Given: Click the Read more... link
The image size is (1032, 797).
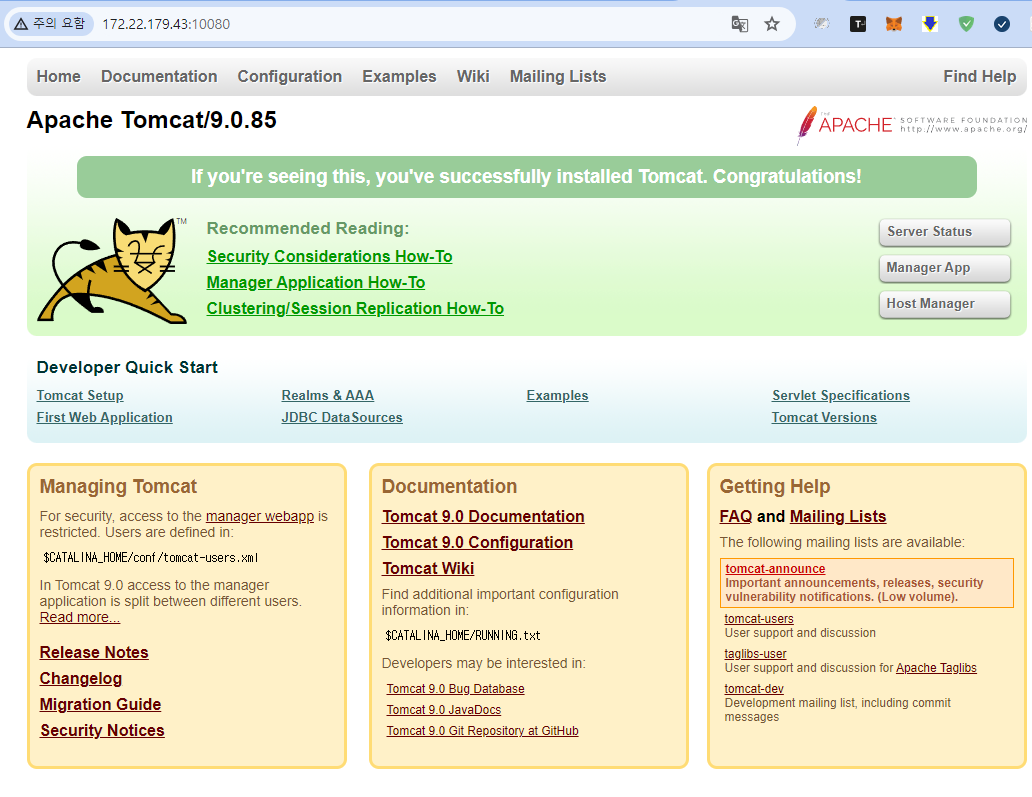Looking at the screenshot, I should click(80, 617).
